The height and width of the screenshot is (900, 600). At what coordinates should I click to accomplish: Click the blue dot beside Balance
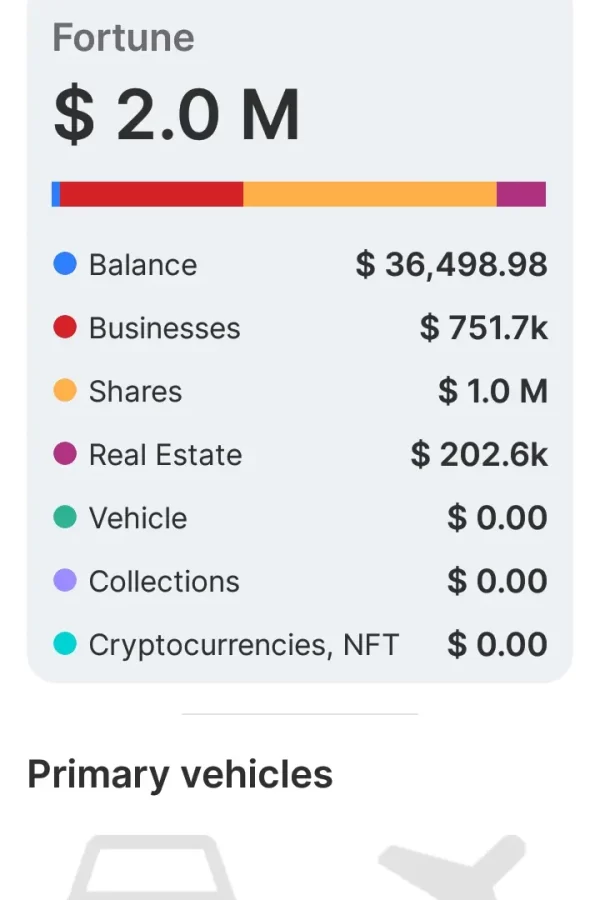(x=65, y=265)
